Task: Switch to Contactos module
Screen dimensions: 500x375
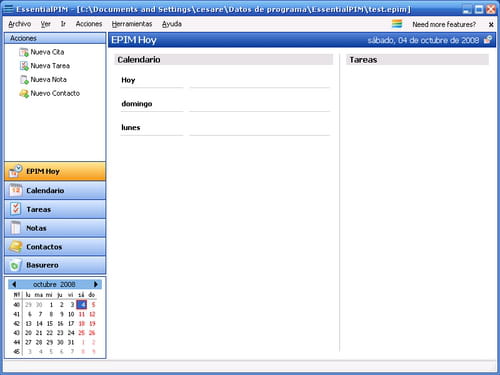Action: point(55,247)
